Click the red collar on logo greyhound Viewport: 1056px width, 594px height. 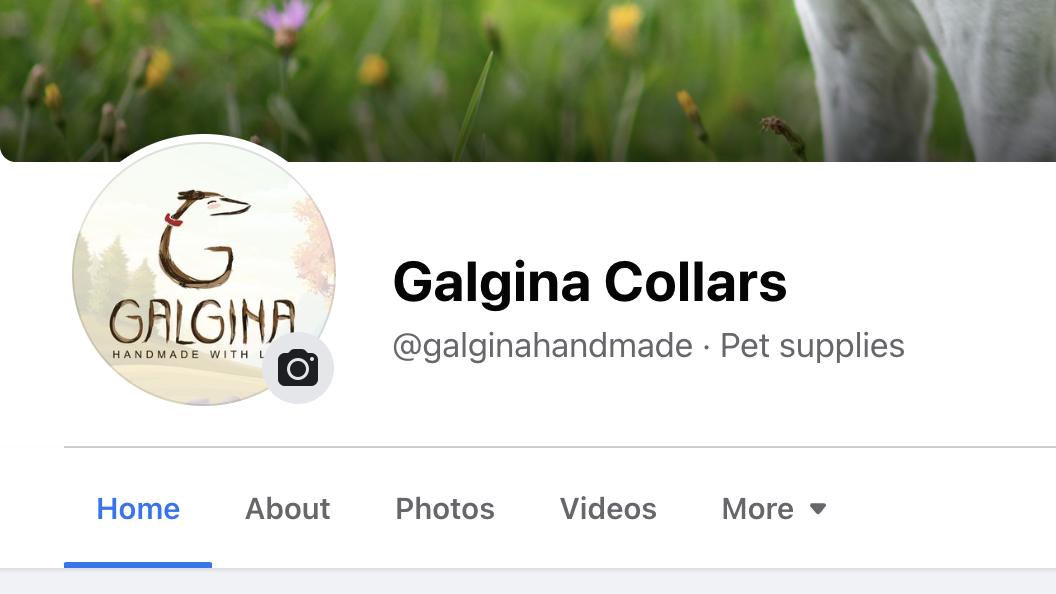click(x=174, y=220)
